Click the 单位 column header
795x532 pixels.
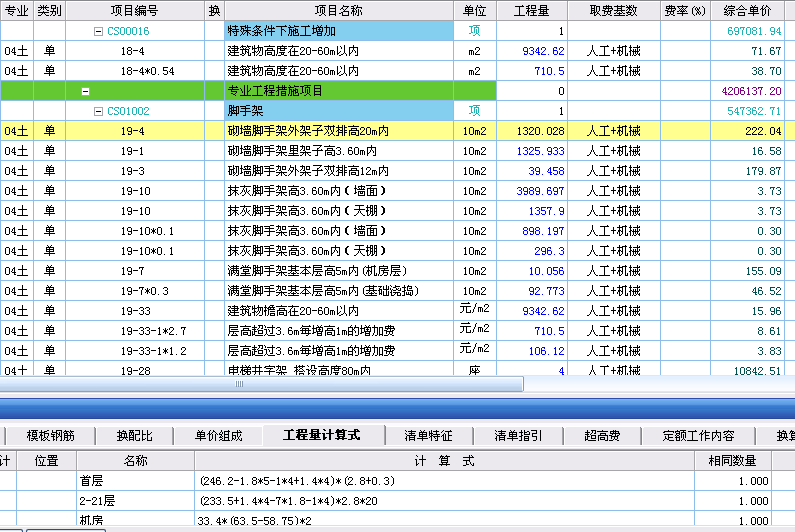(x=475, y=11)
